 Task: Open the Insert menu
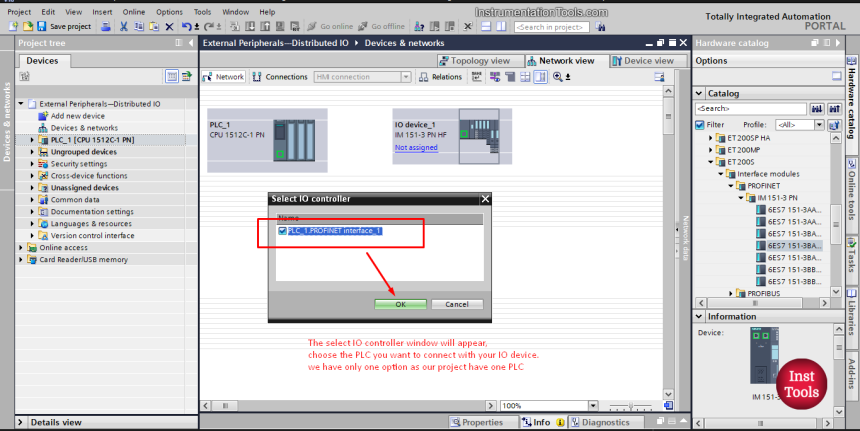tap(102, 12)
